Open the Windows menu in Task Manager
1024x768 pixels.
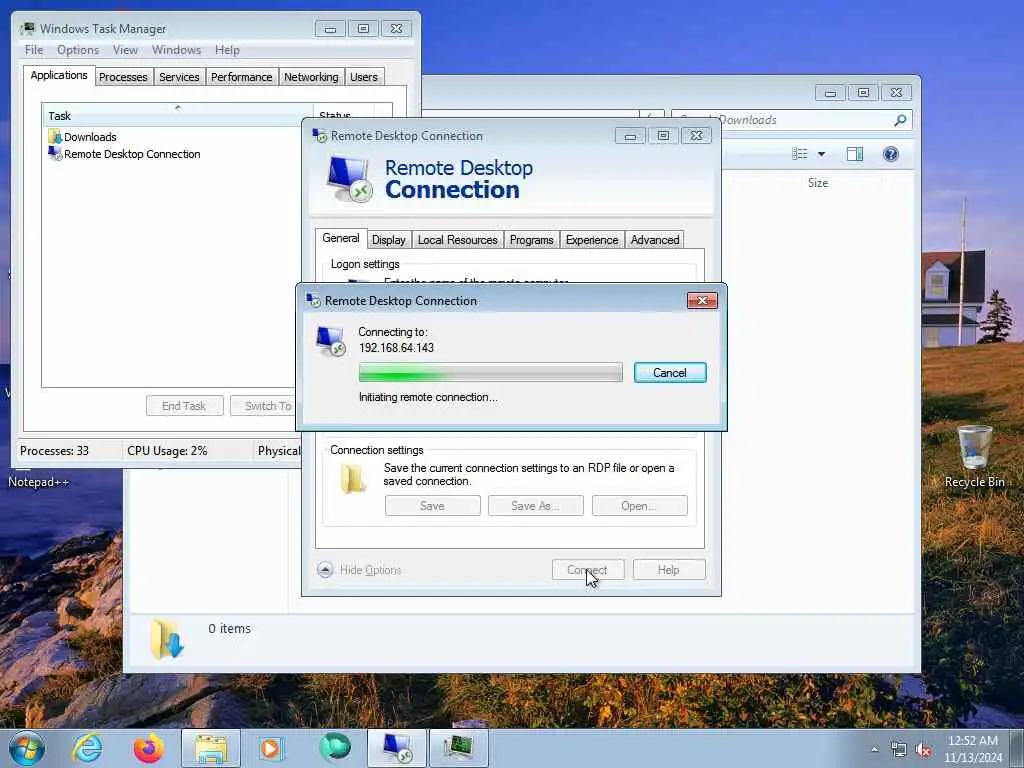pyautogui.click(x=176, y=50)
